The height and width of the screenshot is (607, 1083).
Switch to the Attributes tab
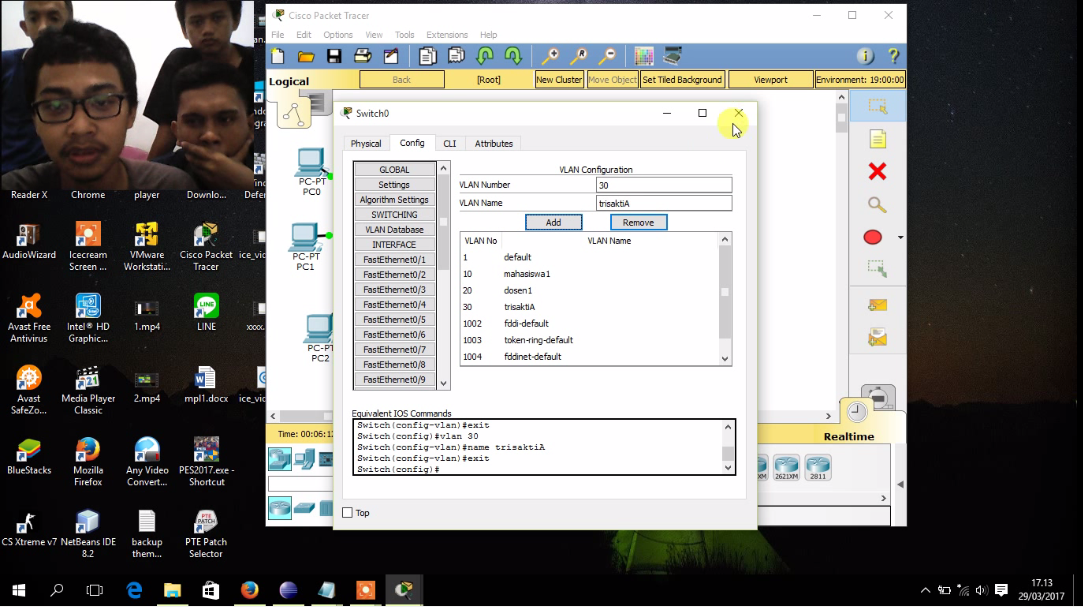[494, 144]
